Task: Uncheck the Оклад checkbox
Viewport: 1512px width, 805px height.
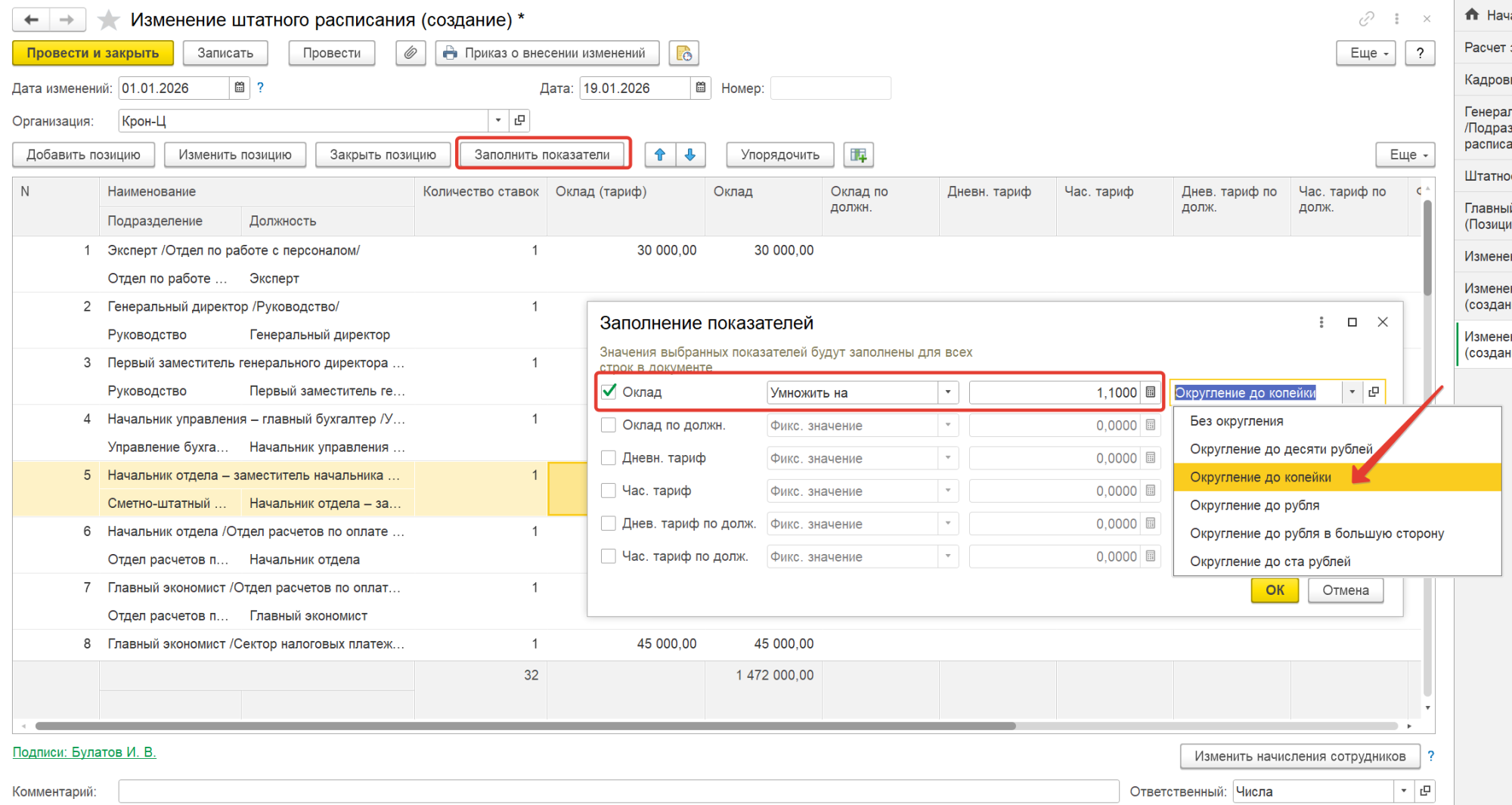Action: 609,392
